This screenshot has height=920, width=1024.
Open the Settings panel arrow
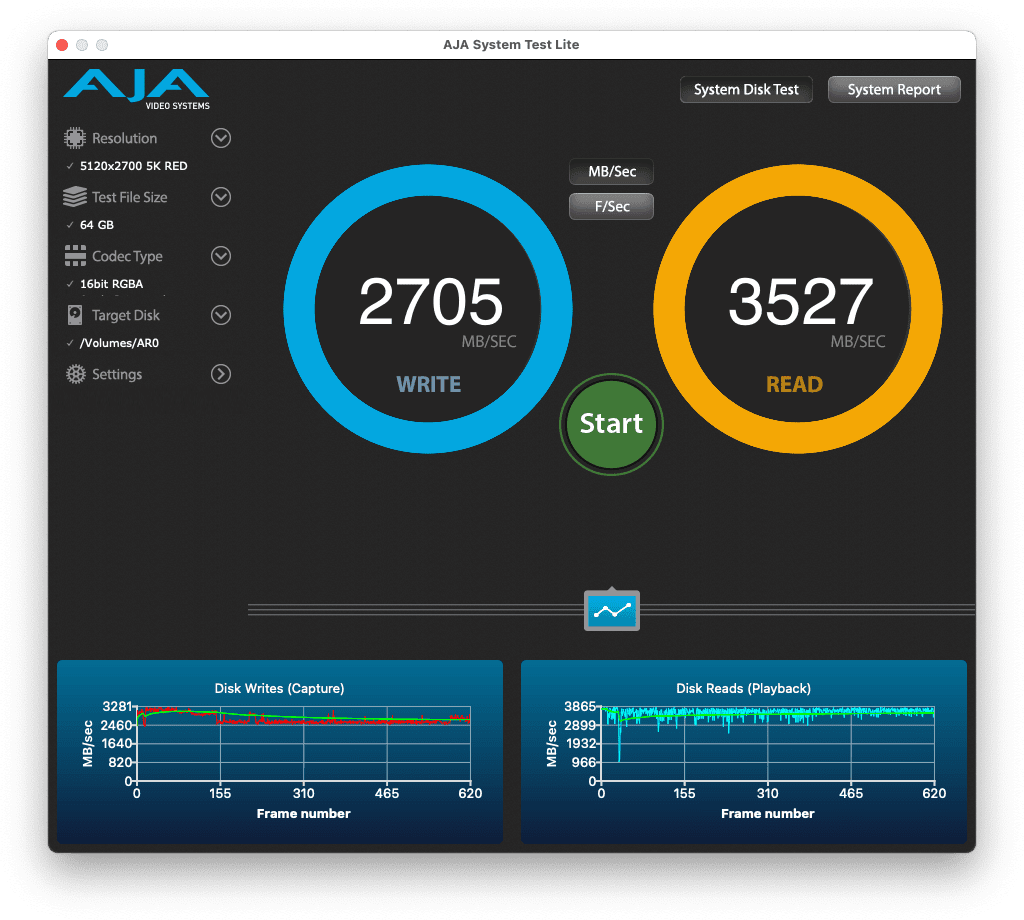pos(221,374)
